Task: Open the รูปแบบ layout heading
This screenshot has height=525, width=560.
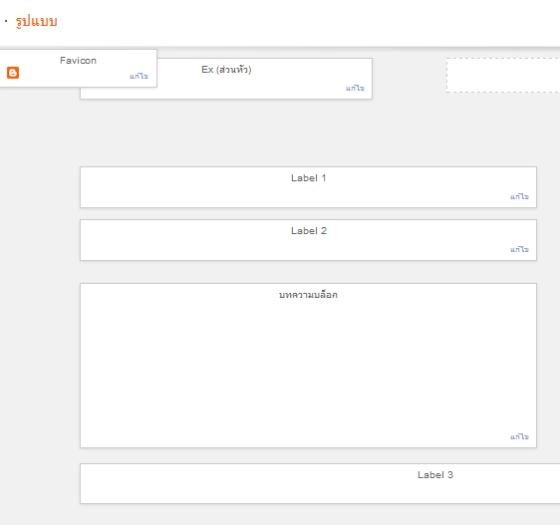Action: [36, 21]
